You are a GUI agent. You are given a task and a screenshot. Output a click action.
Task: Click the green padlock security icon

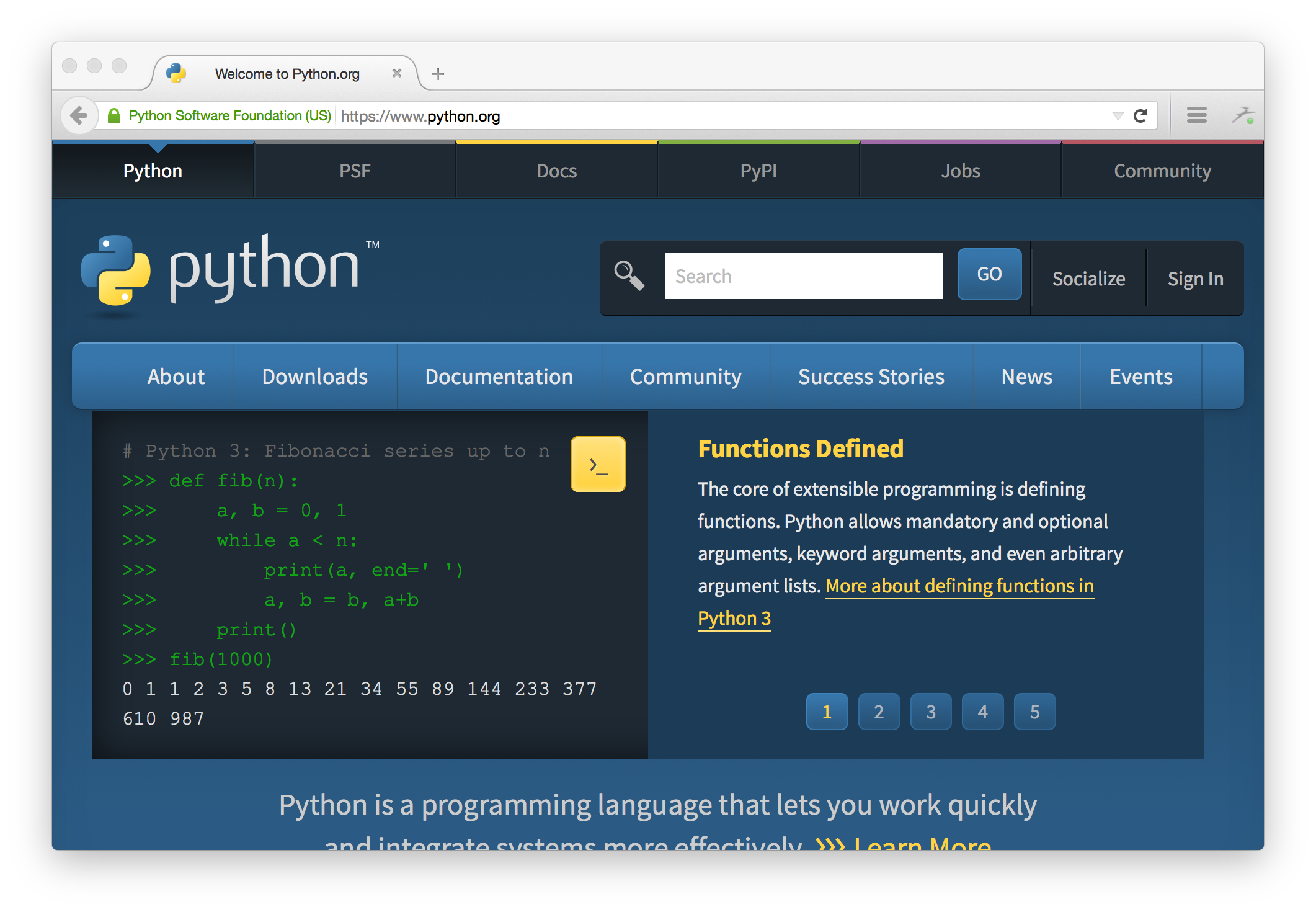click(114, 116)
